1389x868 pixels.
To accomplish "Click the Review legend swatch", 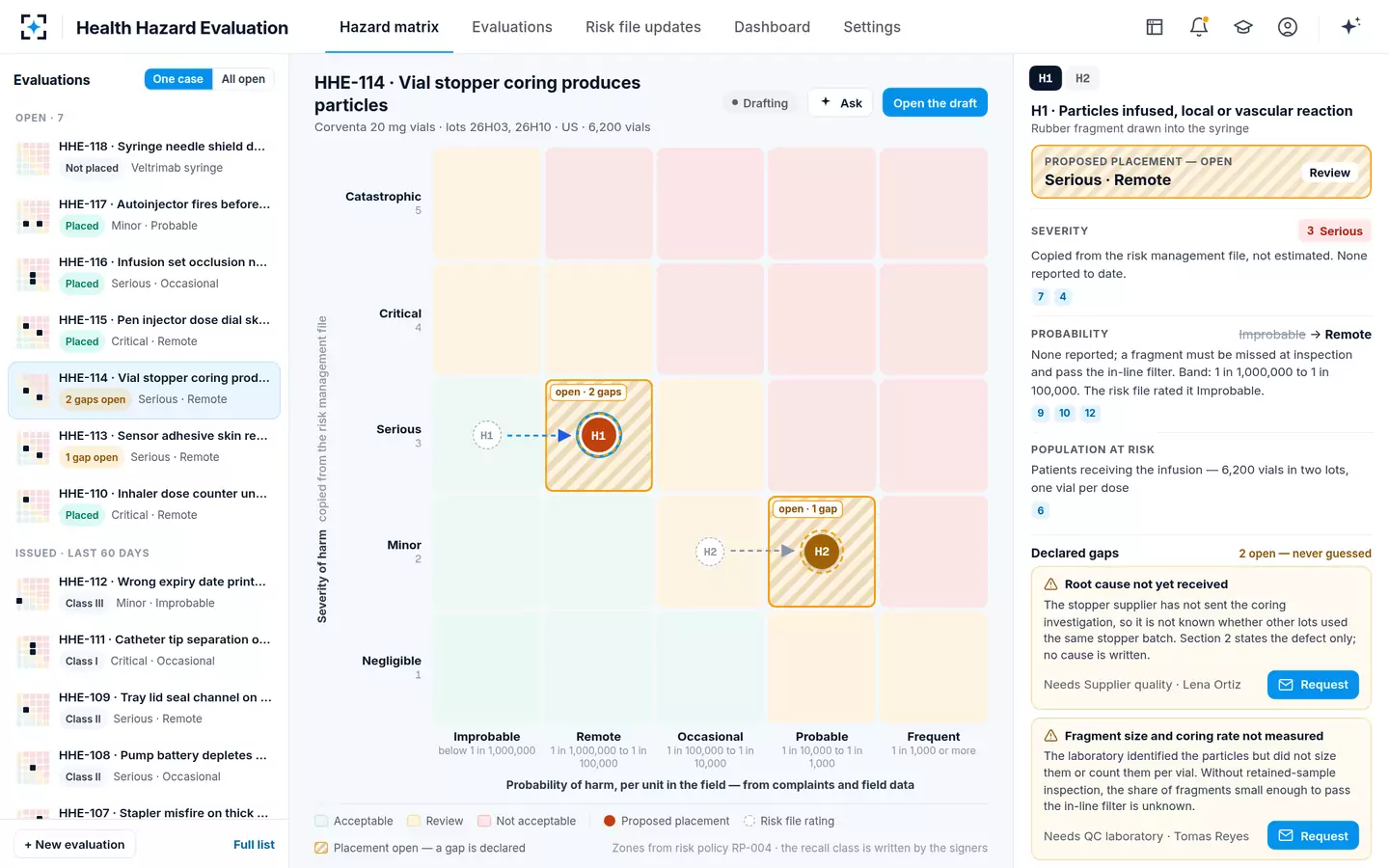I will pos(414,822).
